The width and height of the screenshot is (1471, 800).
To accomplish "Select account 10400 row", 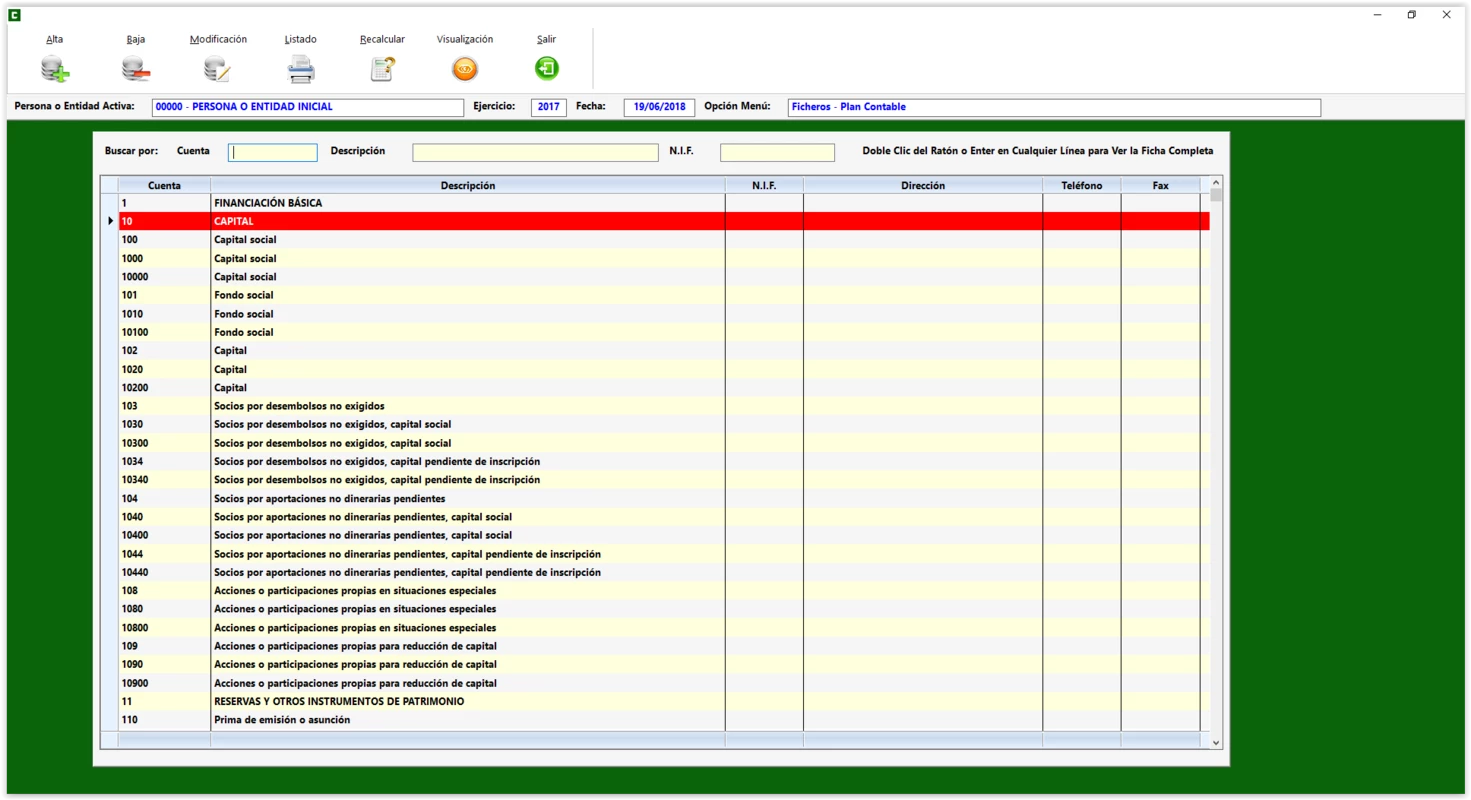I will 663,536.
